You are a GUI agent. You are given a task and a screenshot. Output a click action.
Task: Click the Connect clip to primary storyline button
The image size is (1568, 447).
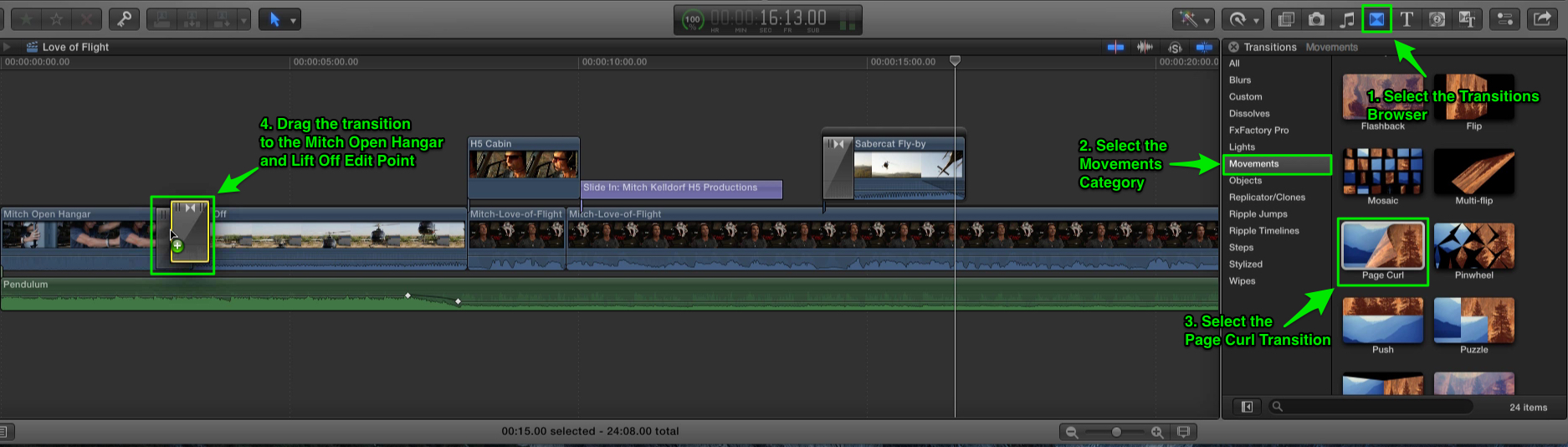[x=162, y=19]
